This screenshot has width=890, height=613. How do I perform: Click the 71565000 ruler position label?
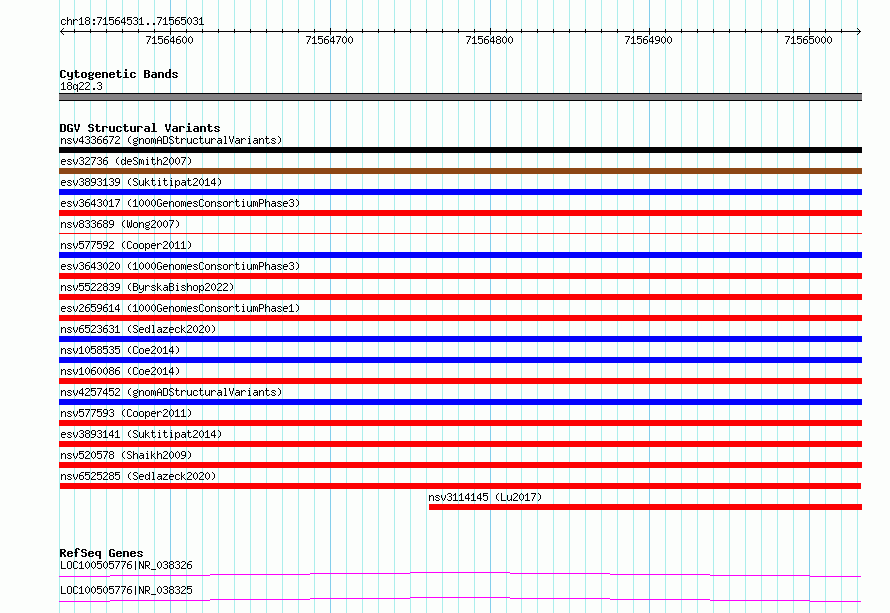(x=808, y=40)
